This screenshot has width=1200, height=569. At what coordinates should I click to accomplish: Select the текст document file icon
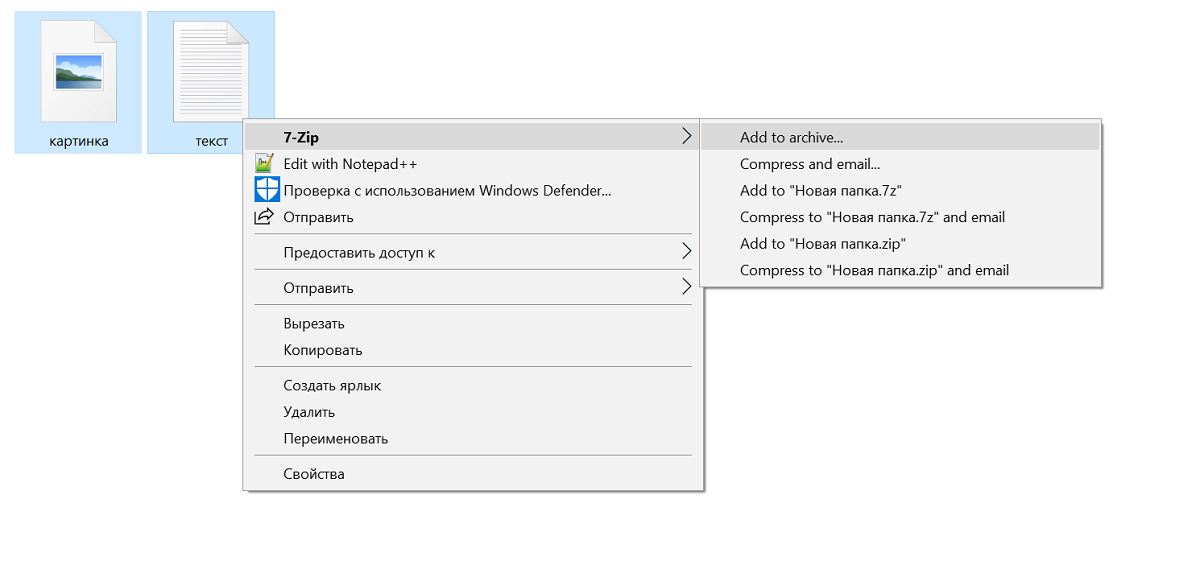click(x=211, y=72)
